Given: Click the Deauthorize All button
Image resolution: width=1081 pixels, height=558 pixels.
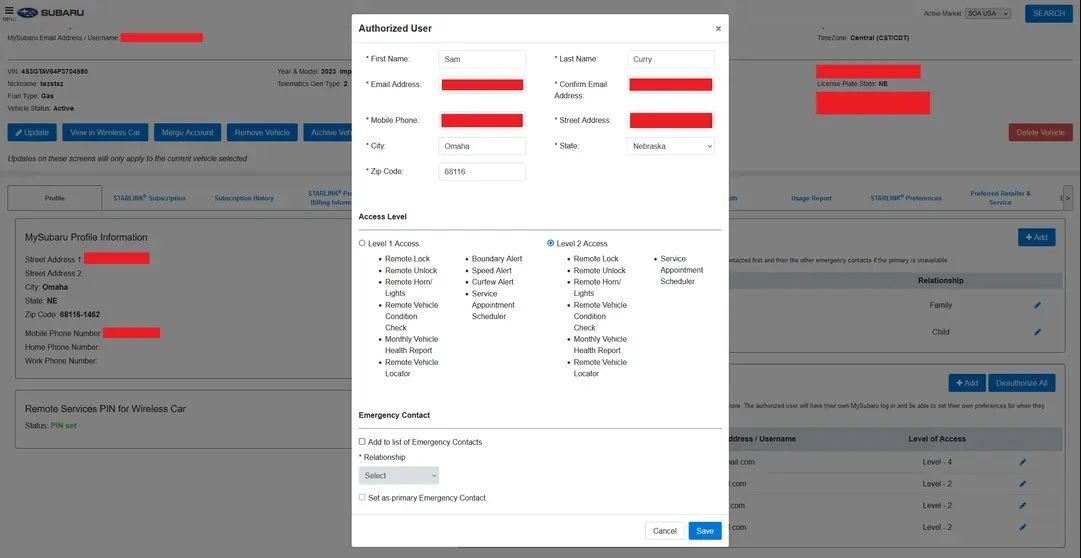Looking at the screenshot, I should click(1022, 383).
